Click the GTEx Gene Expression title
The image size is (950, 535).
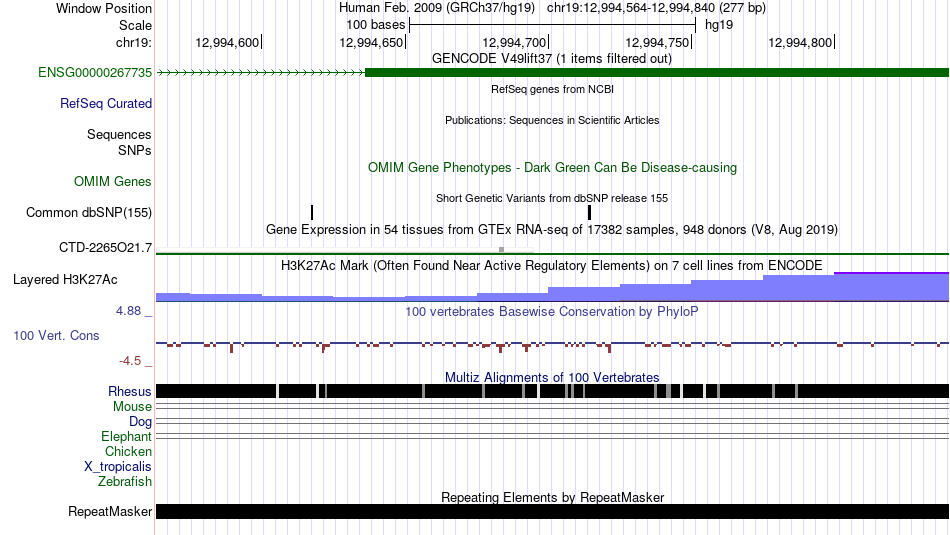click(552, 230)
